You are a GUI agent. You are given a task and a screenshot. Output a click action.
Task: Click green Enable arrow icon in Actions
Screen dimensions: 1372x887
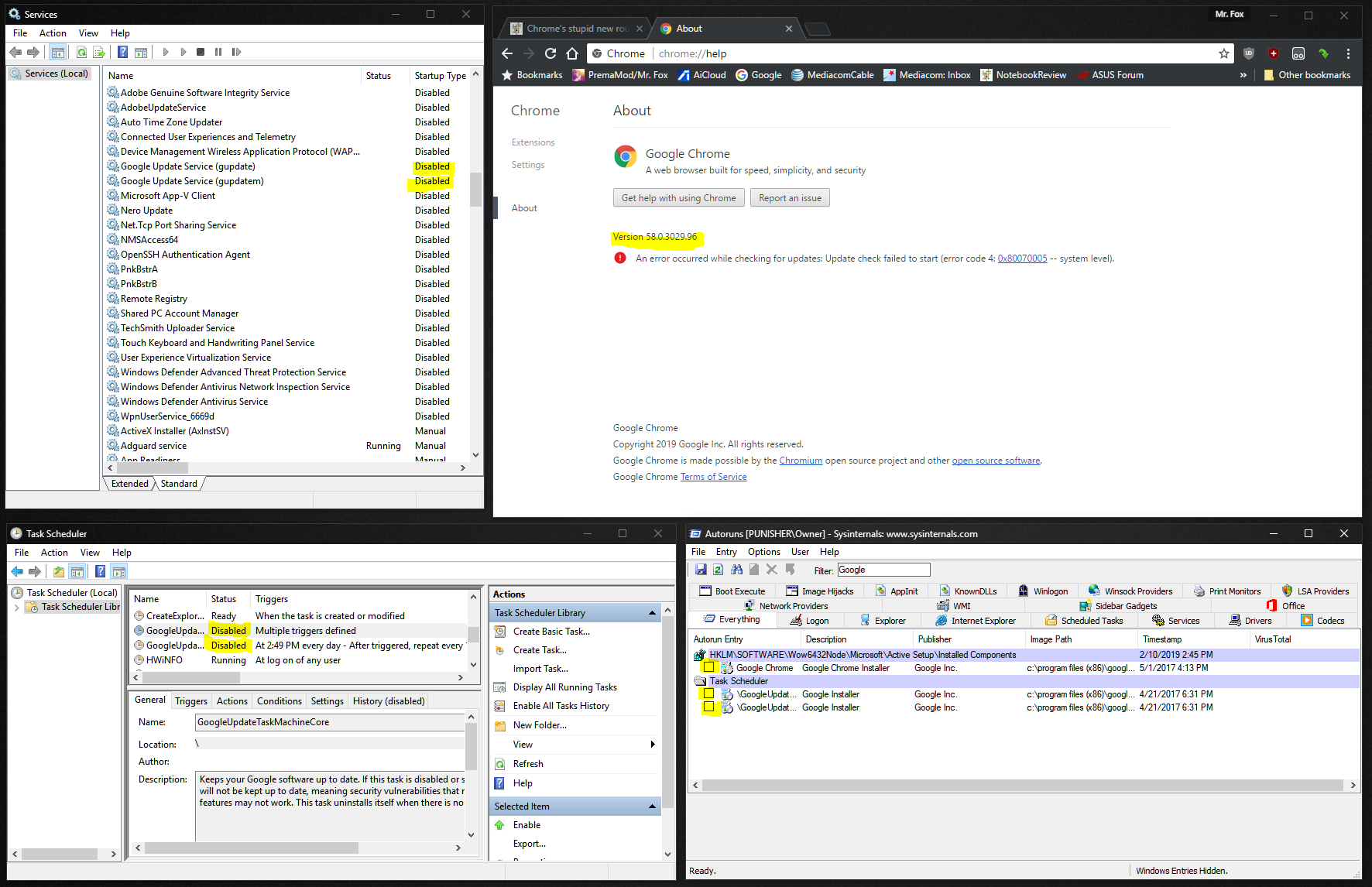pyautogui.click(x=500, y=825)
